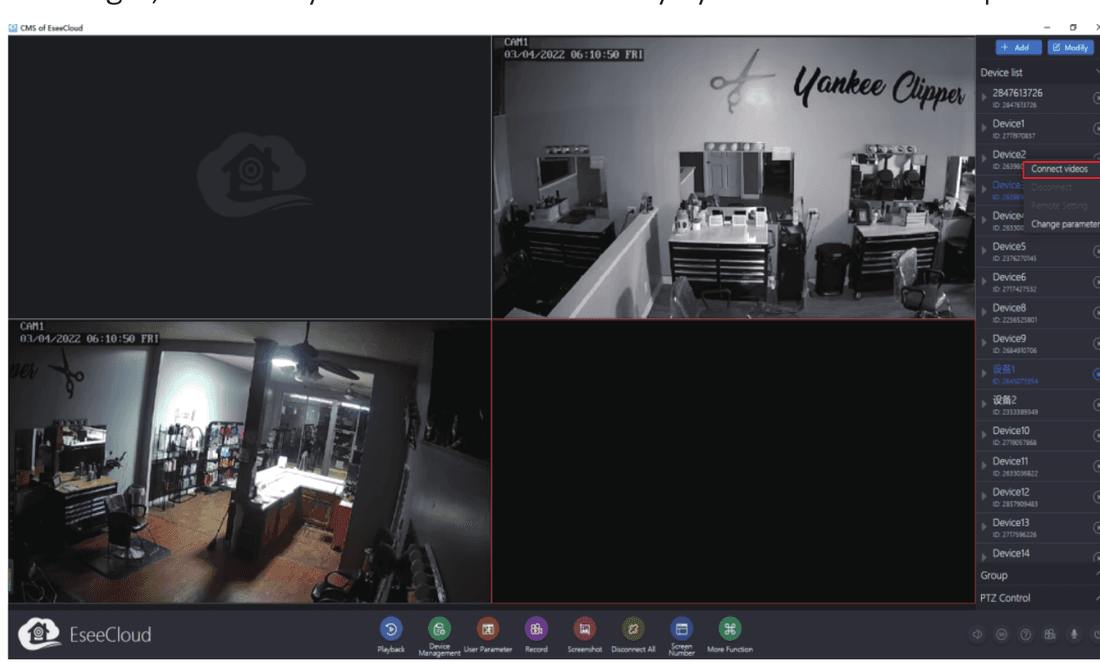
Task: Toggle the speaker sound icon
Action: (977, 635)
